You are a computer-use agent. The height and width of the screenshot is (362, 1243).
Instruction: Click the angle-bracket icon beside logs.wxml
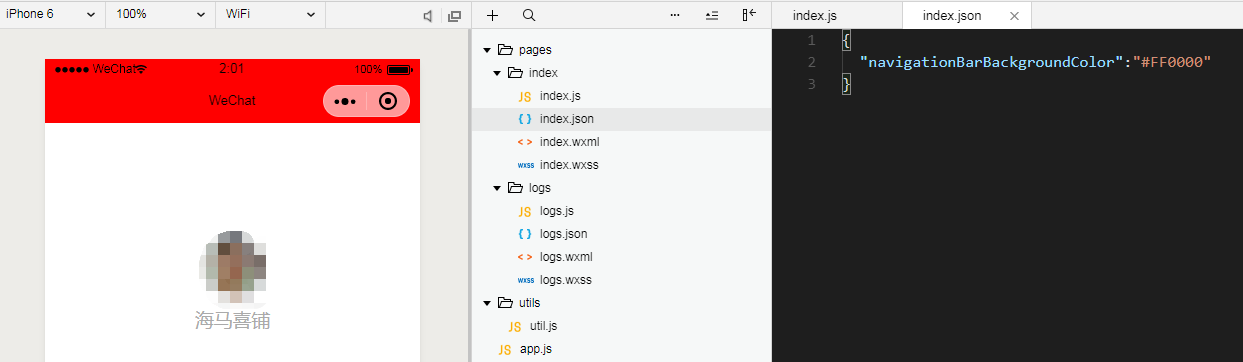[525, 257]
